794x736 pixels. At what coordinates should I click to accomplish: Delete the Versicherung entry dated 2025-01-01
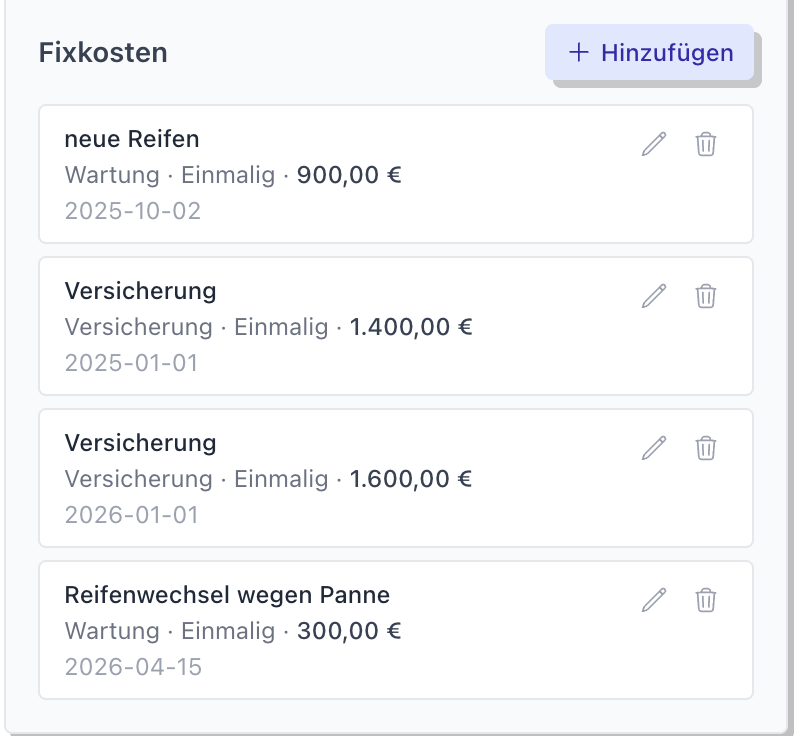point(705,296)
